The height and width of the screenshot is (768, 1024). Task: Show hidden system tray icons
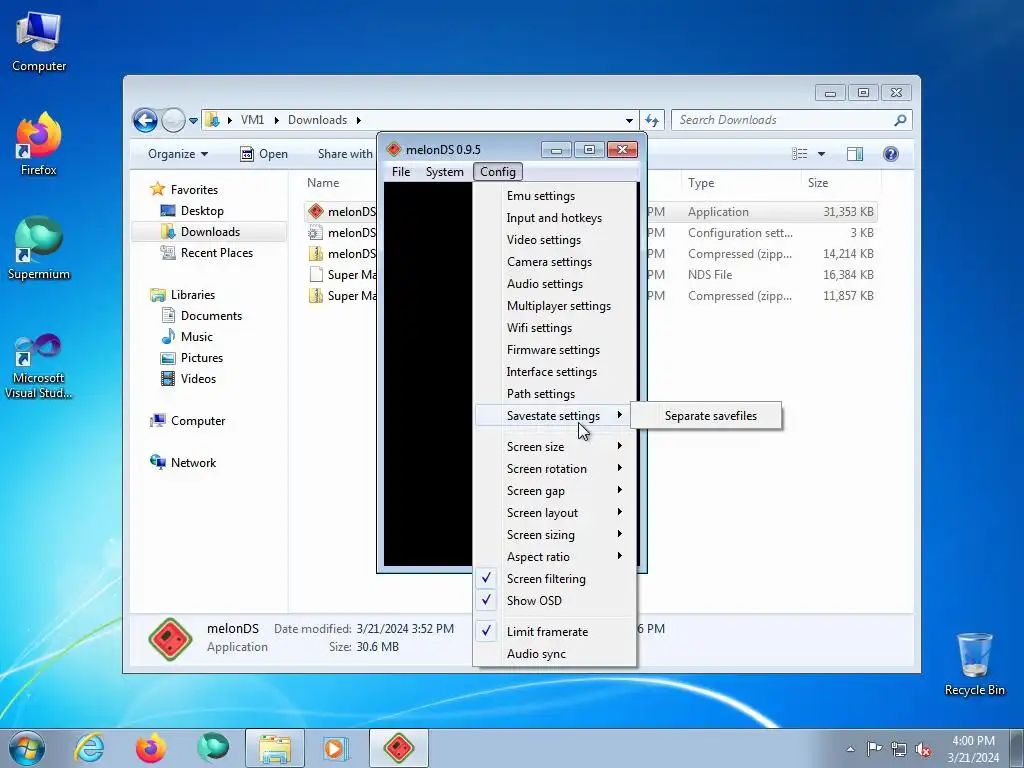tap(850, 749)
